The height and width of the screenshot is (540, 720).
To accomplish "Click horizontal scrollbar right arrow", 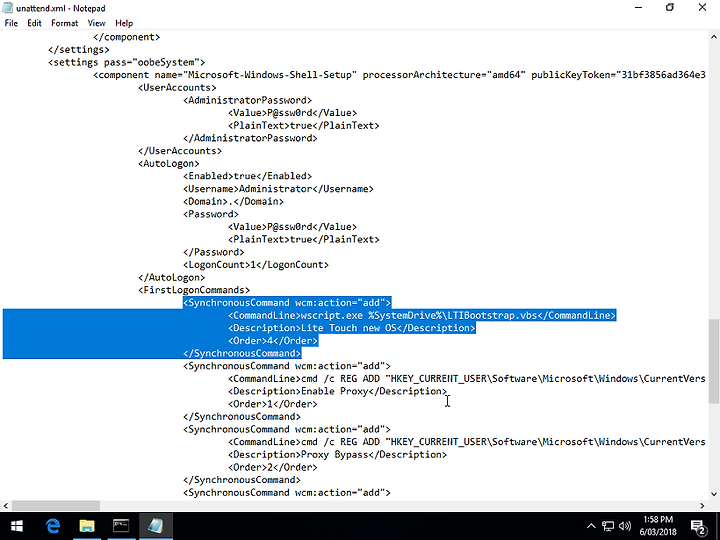I will [x=702, y=506].
